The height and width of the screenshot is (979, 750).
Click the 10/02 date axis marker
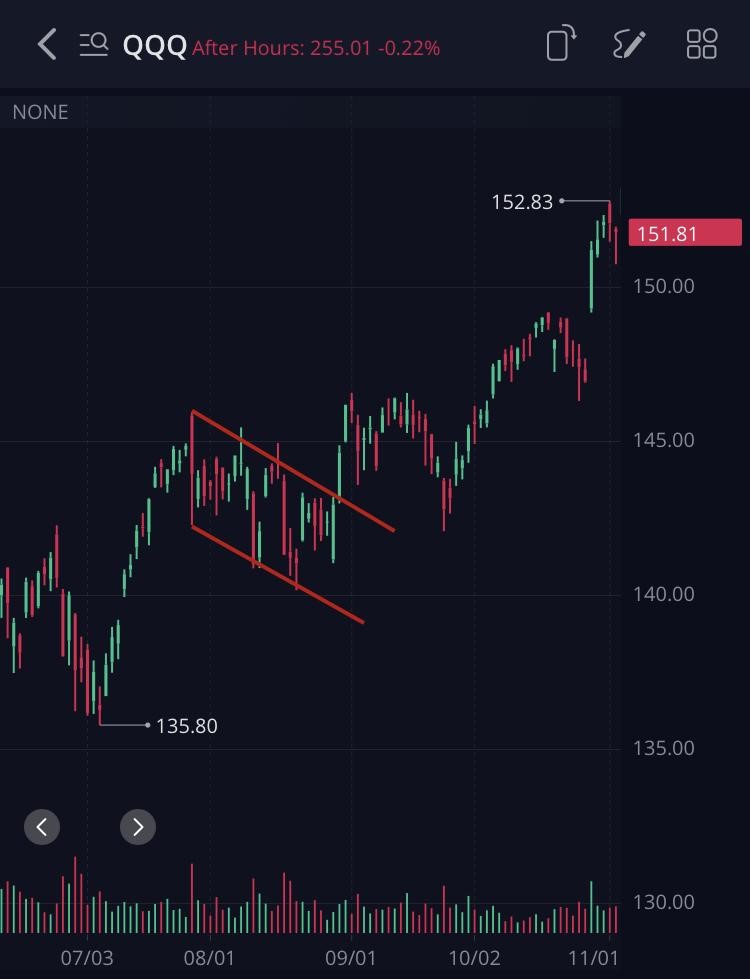[475, 958]
